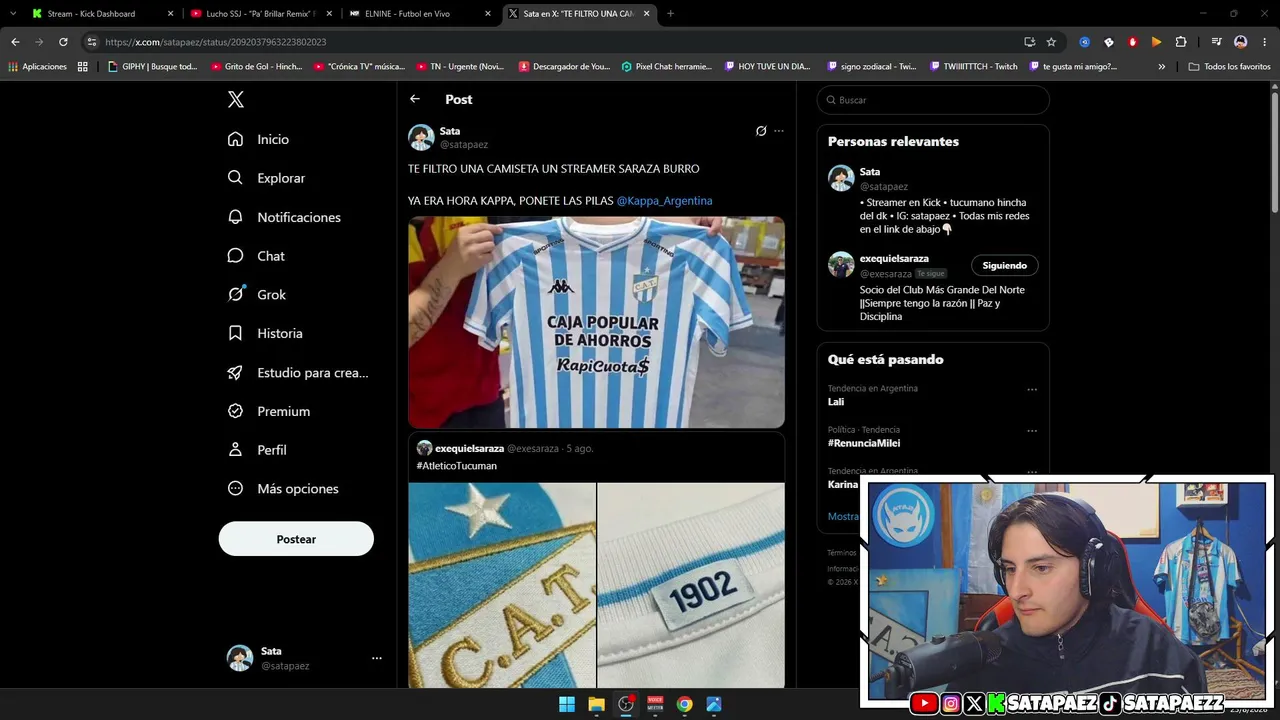
Task: Open options for the Lali trend
Action: point(1032,390)
